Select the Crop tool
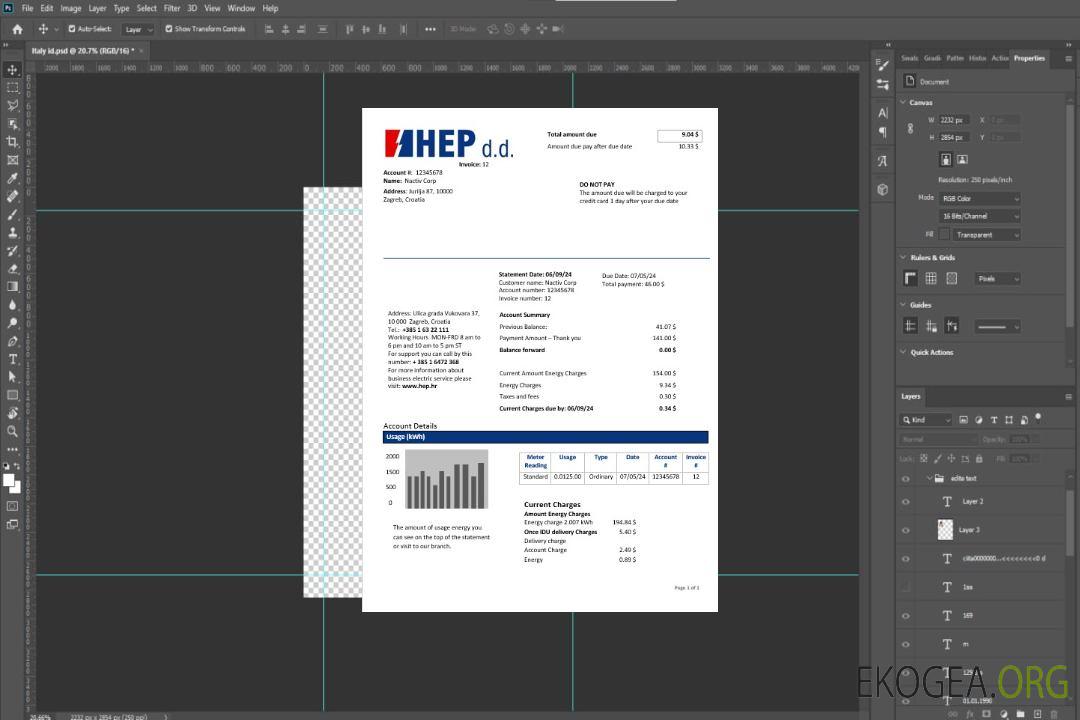 coord(12,142)
